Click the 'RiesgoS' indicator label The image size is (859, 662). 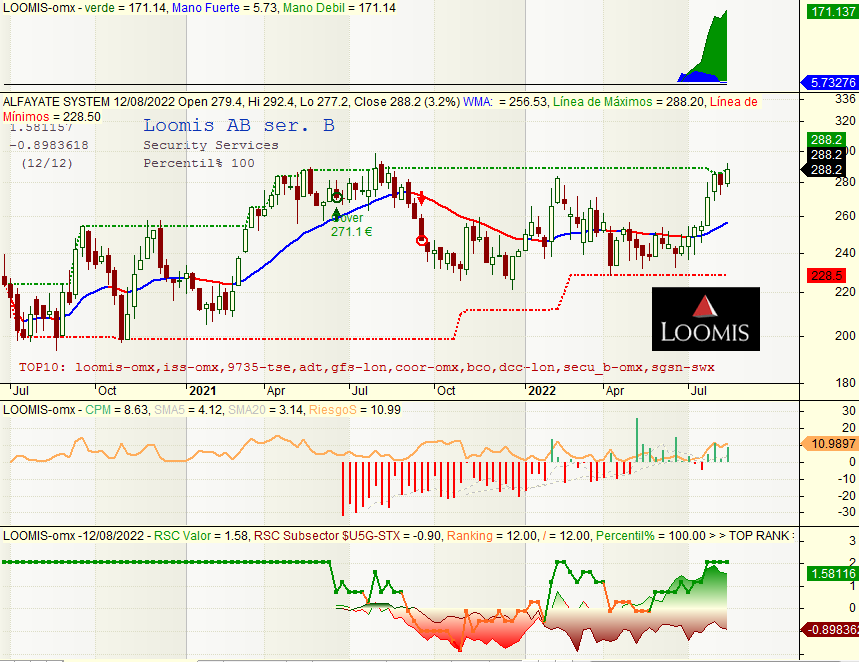(333, 410)
